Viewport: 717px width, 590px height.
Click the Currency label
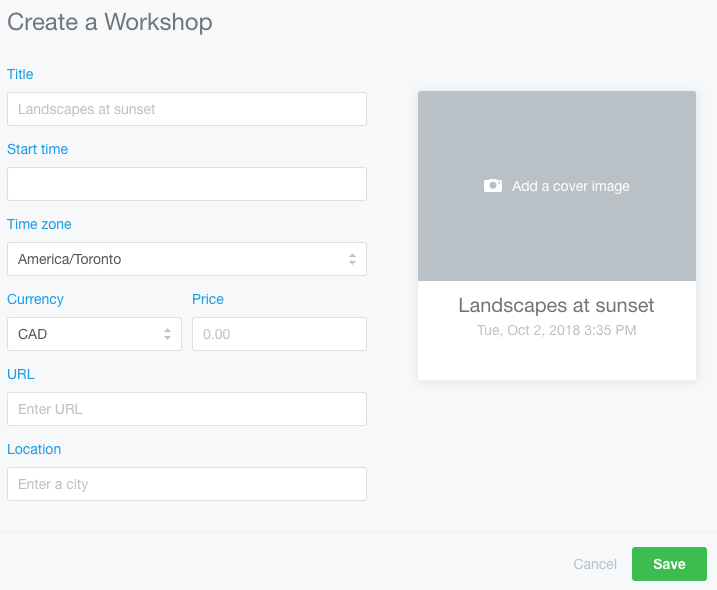35,299
